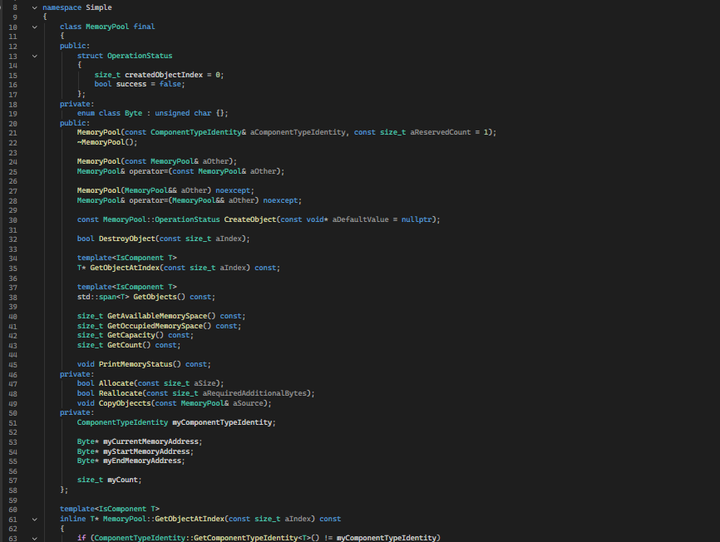Collapse the GetObjectAtIndex function at line 61
The height and width of the screenshot is (542, 720).
[x=35, y=518]
